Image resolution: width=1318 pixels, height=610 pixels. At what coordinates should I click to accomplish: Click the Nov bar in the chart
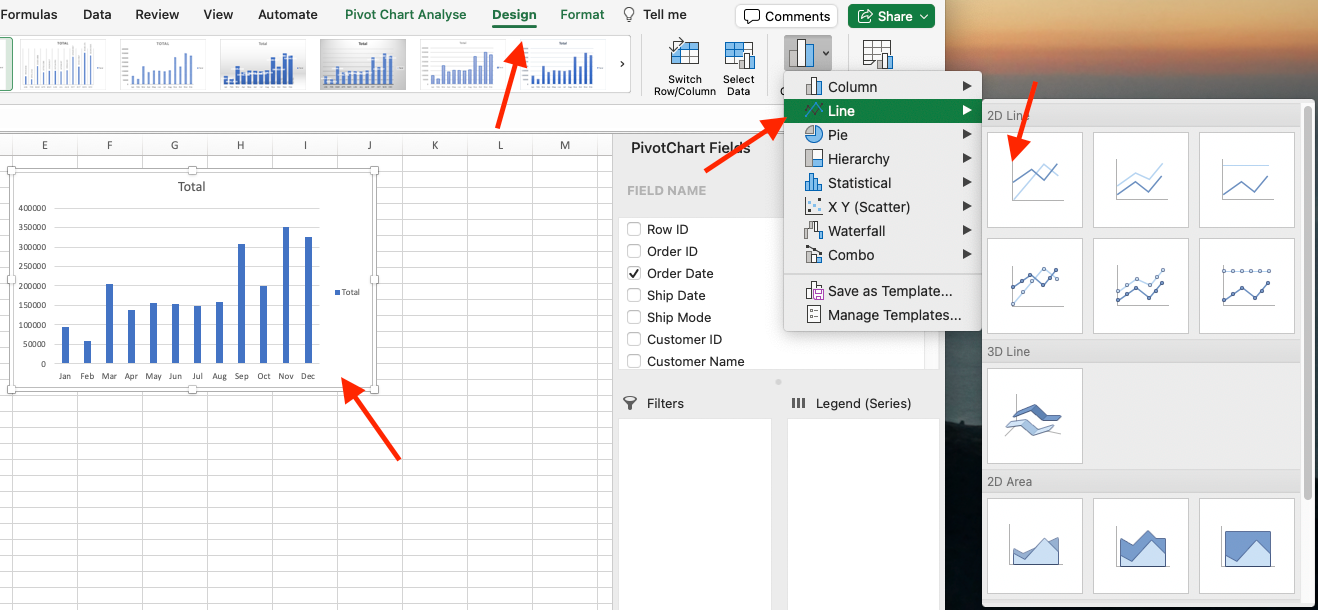click(x=286, y=295)
